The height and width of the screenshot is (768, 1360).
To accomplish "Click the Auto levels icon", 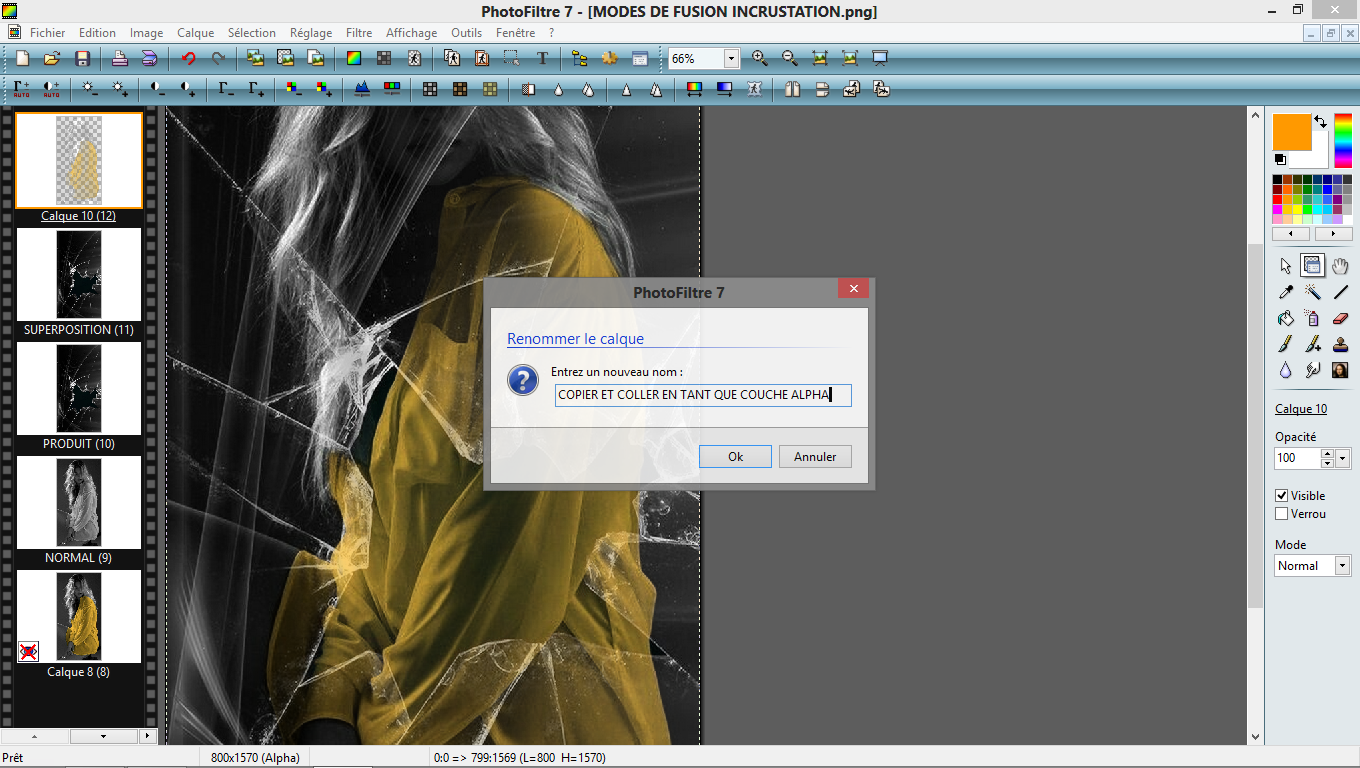I will 22,89.
